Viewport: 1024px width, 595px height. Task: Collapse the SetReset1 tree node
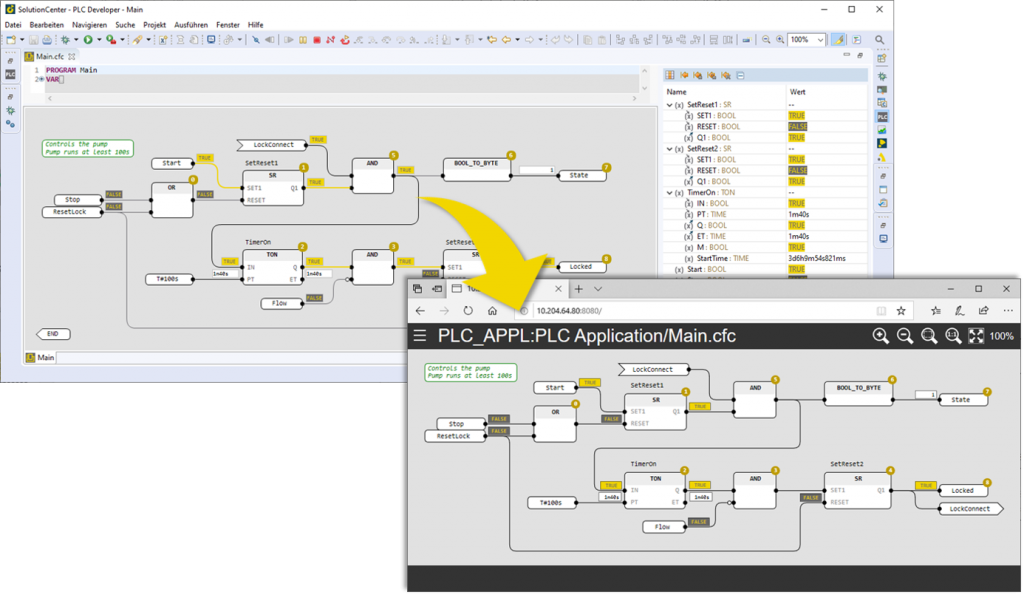click(x=670, y=105)
